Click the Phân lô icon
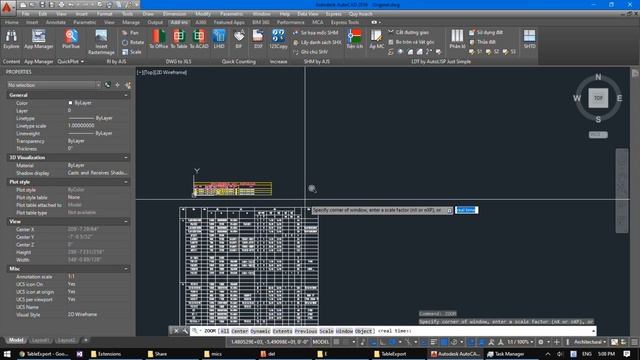Screen dimensions: 640x360 (x=457, y=39)
